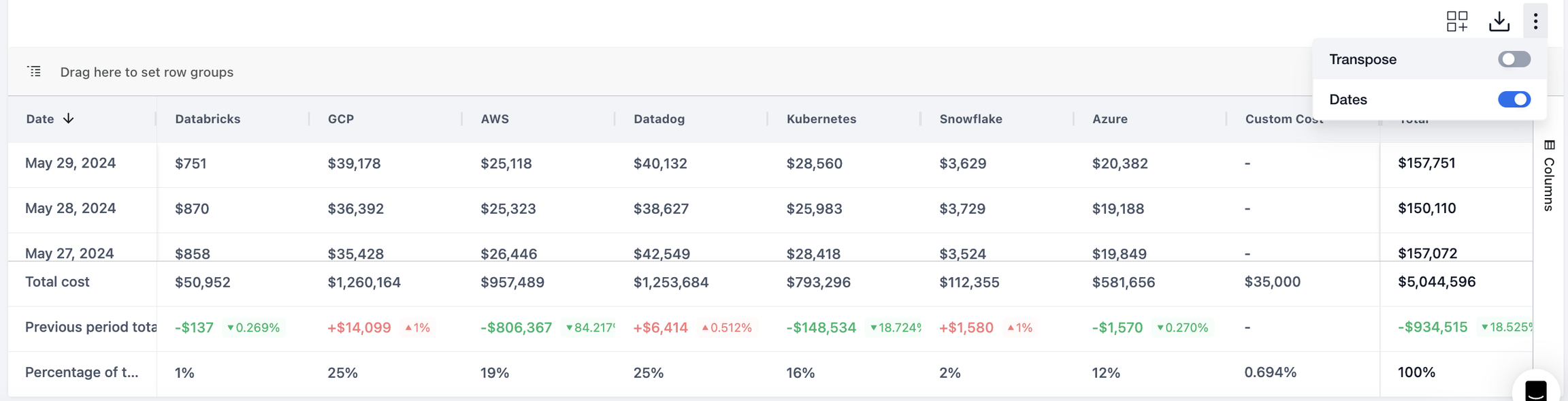Click the descending sort arrow beside Date

click(68, 118)
